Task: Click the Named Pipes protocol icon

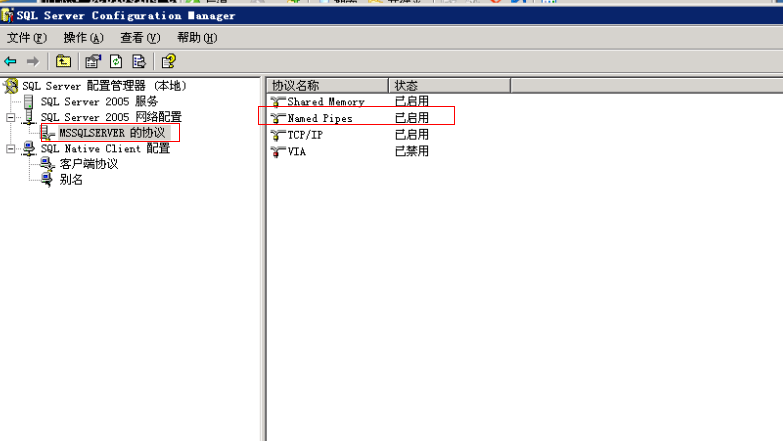Action: pos(278,118)
